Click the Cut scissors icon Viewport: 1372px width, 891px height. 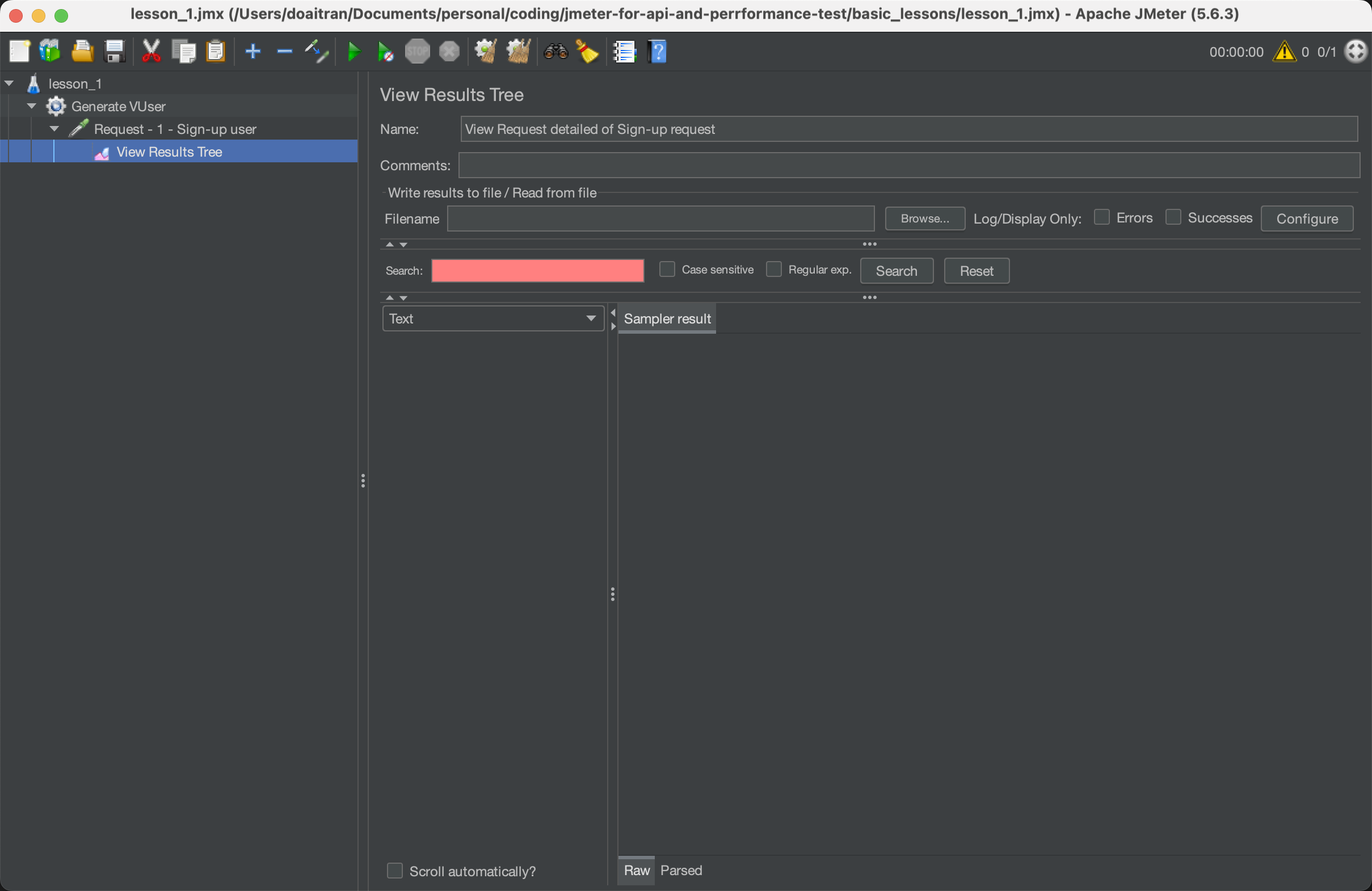point(151,51)
